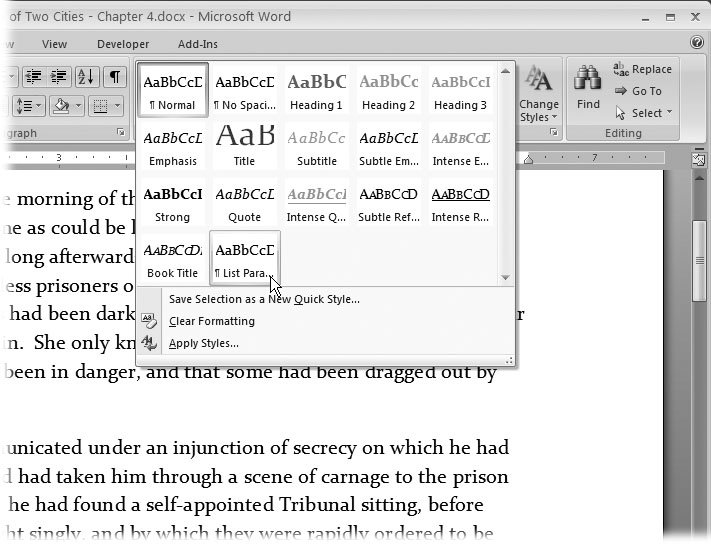711x544 pixels.
Task: Choose Clear Formatting from styles menu
Action: (x=211, y=321)
